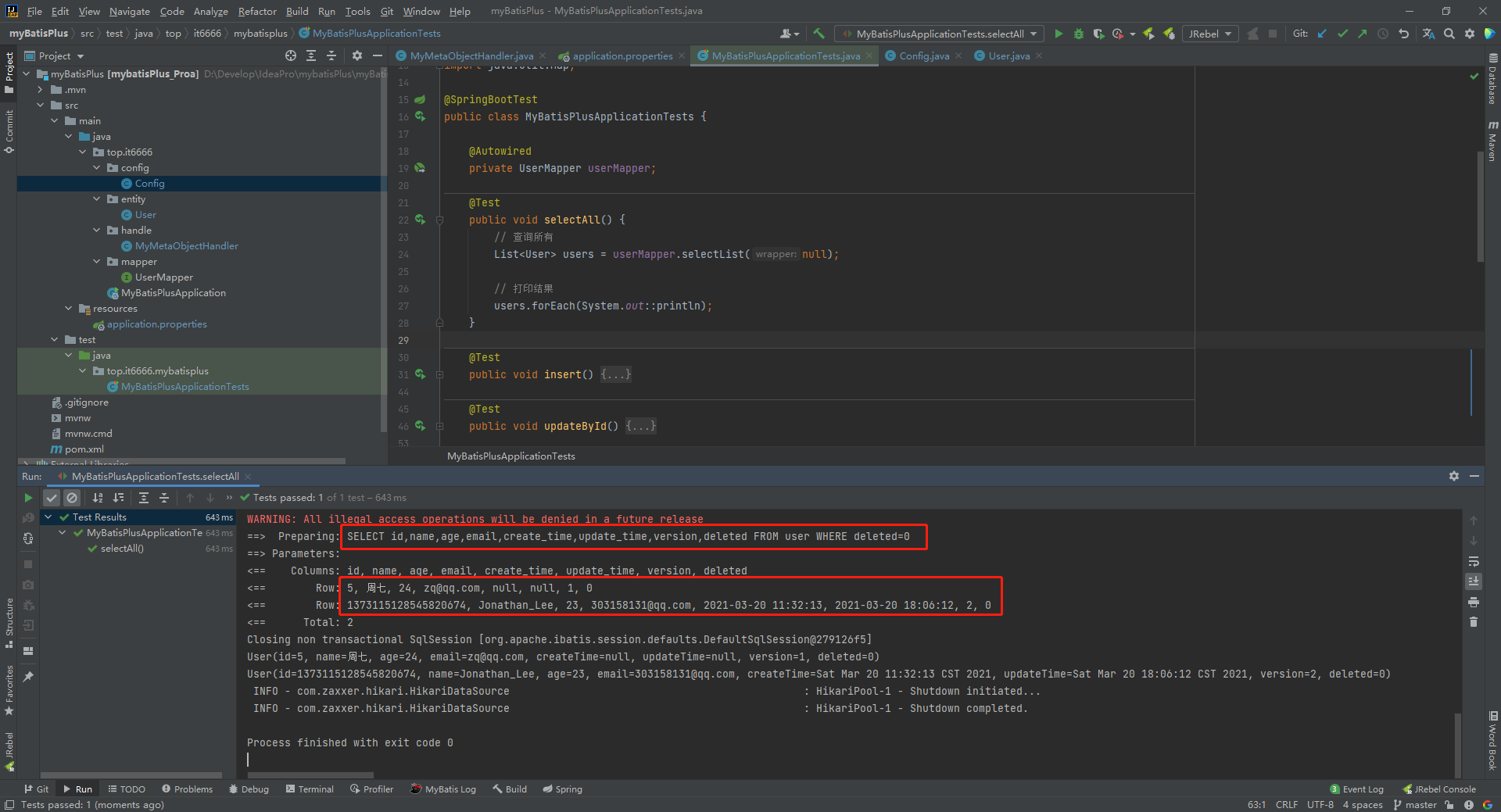Toggle Show Ignored tests button
The width and height of the screenshot is (1501, 812).
tap(72, 498)
